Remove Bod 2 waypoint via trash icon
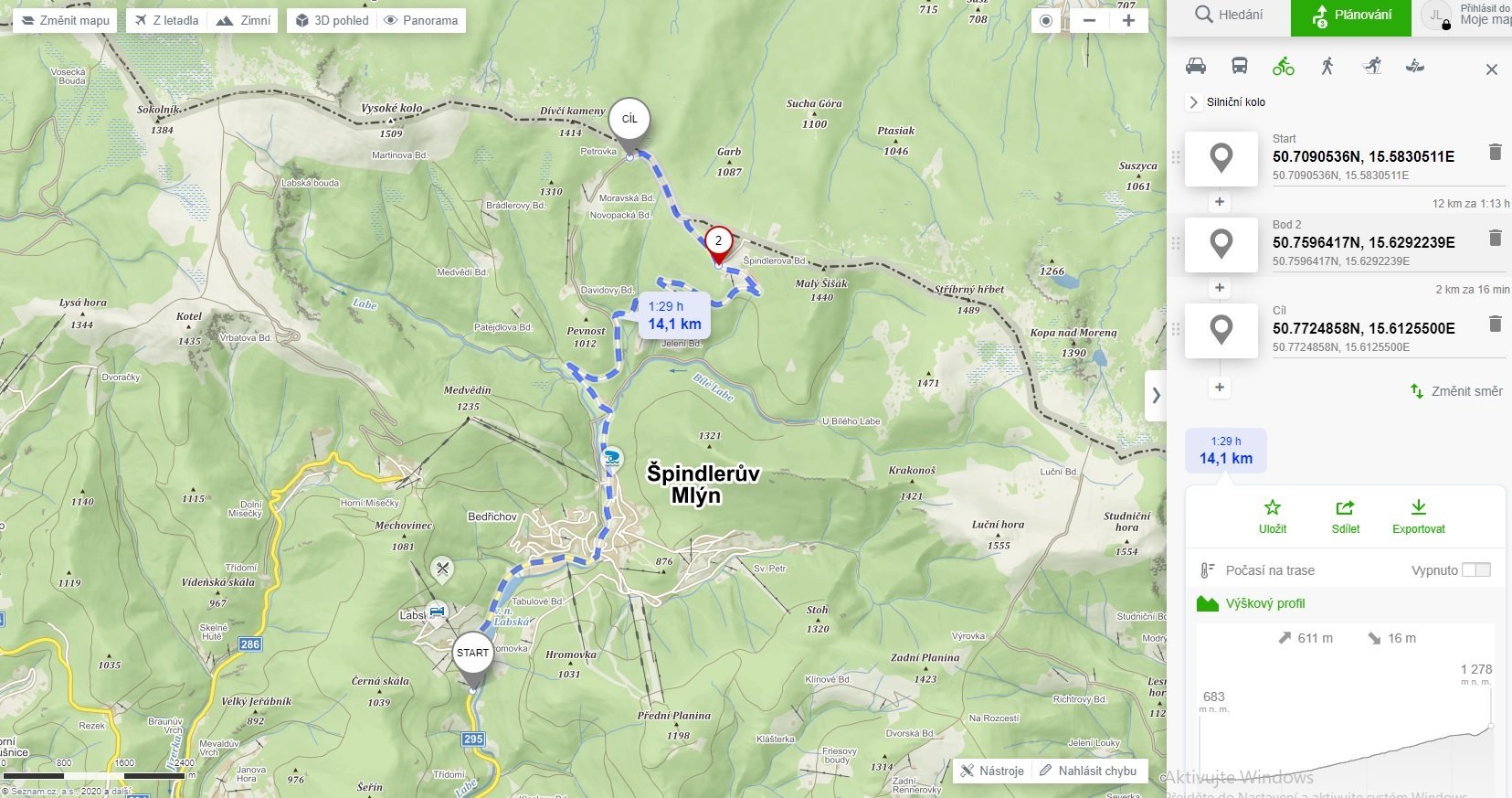The image size is (1512, 798). 1495,238
